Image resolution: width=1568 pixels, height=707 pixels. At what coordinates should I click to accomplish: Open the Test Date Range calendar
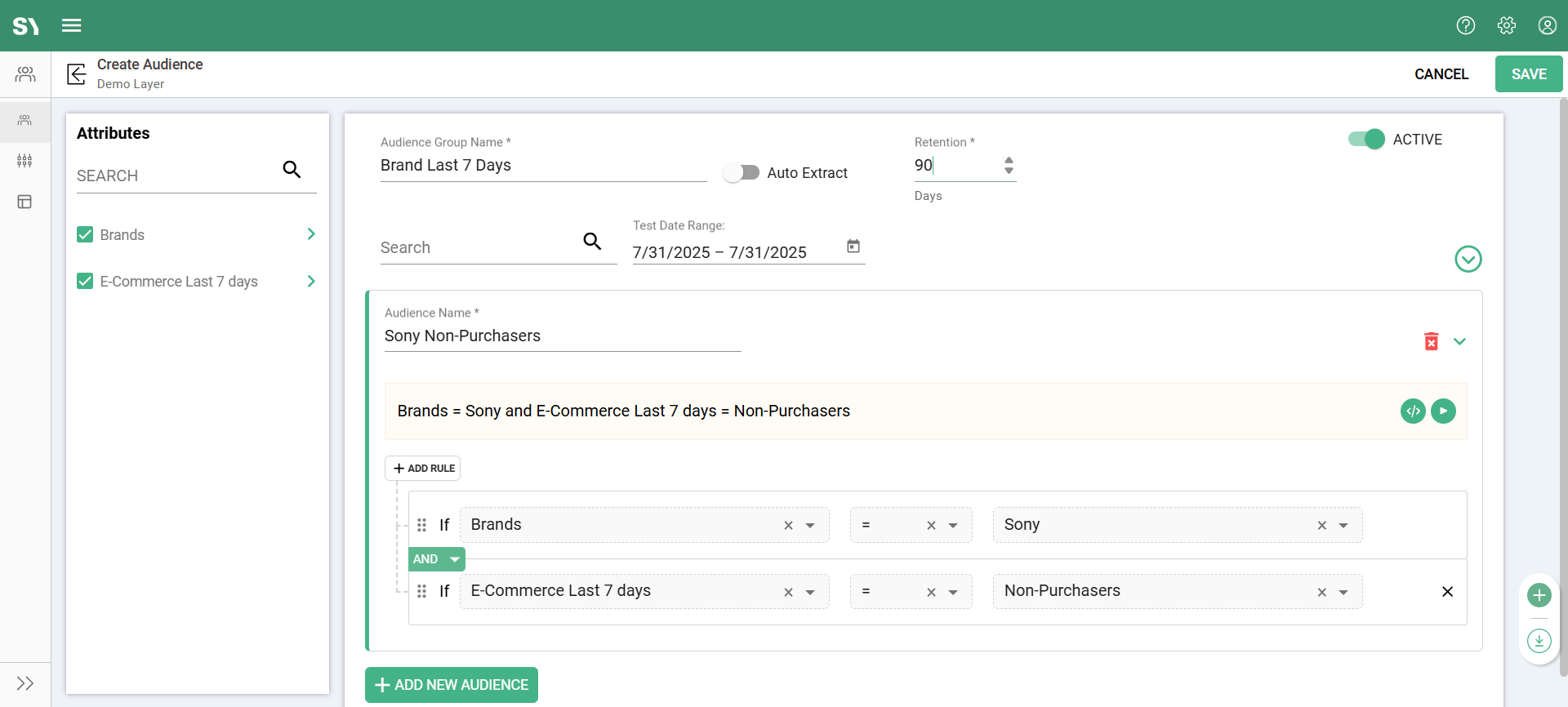click(853, 247)
